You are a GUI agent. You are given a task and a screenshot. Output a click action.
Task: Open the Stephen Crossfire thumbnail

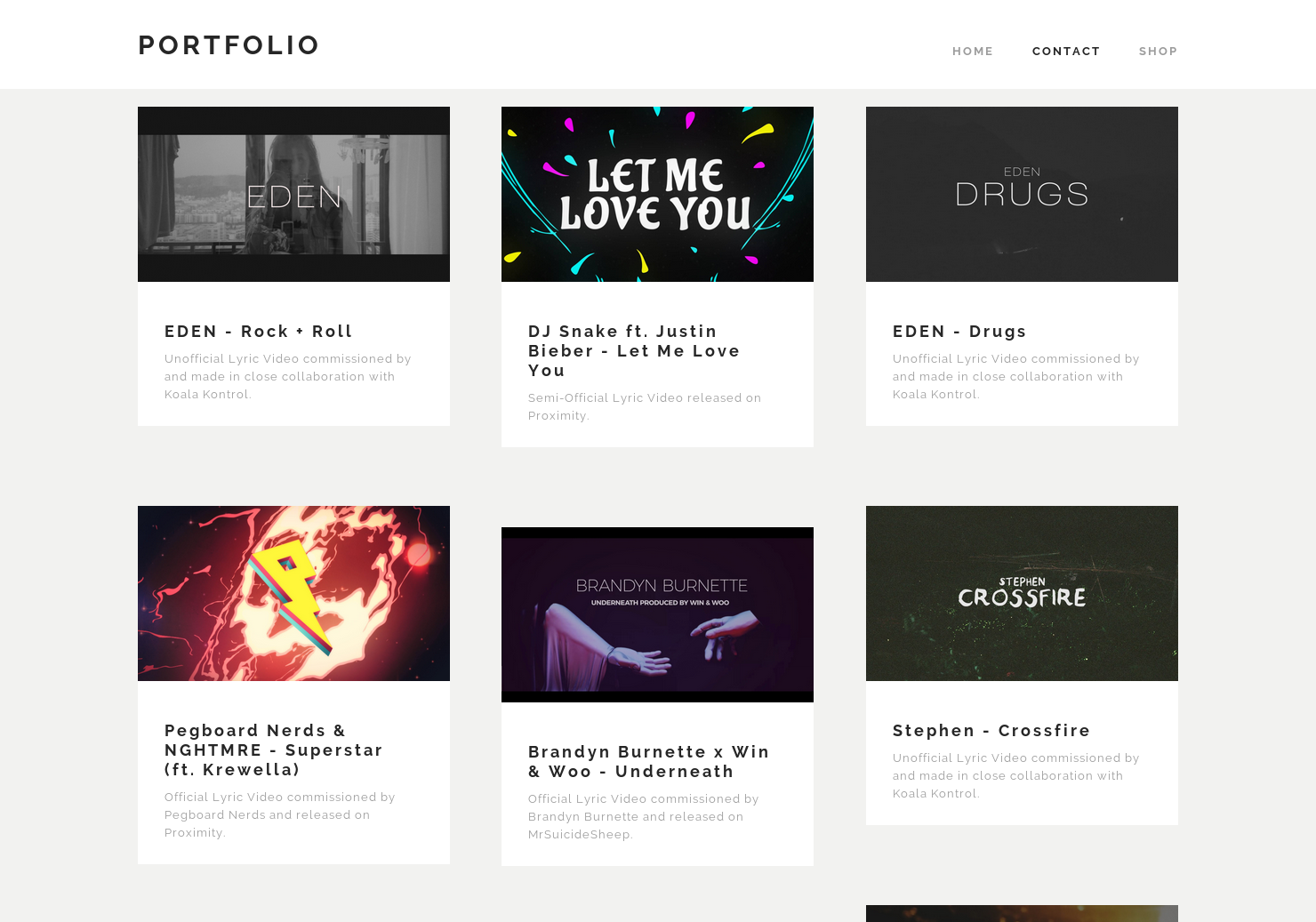click(x=1022, y=593)
